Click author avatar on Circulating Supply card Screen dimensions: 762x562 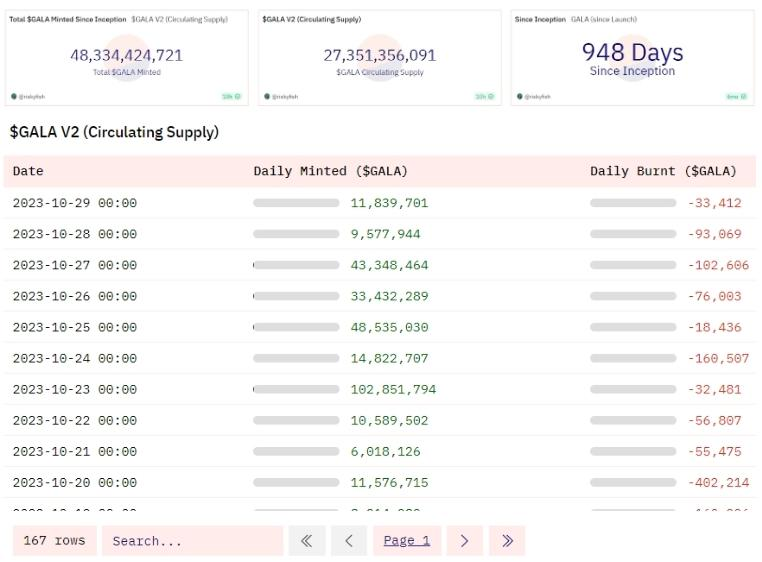(266, 97)
